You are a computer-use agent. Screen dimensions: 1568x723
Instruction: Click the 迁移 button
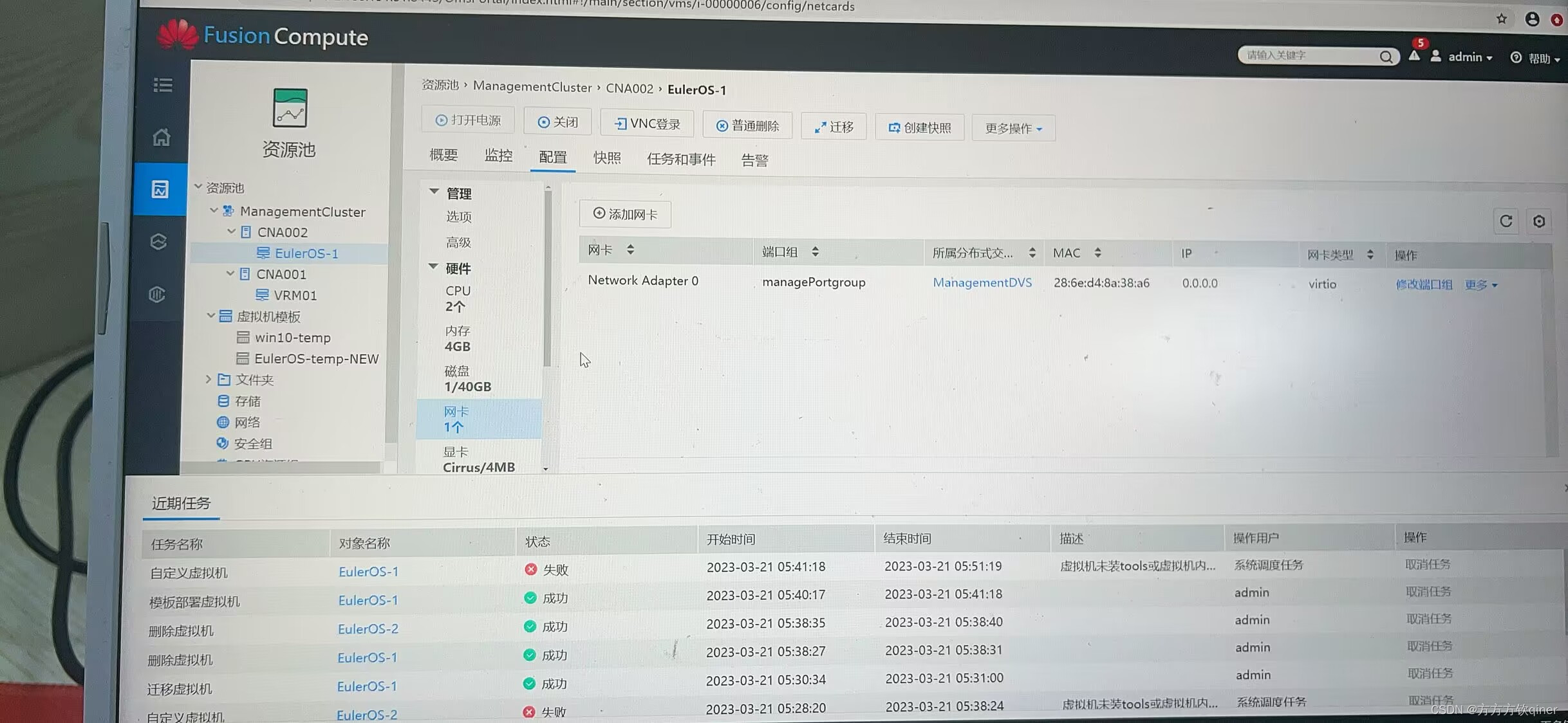pos(834,127)
